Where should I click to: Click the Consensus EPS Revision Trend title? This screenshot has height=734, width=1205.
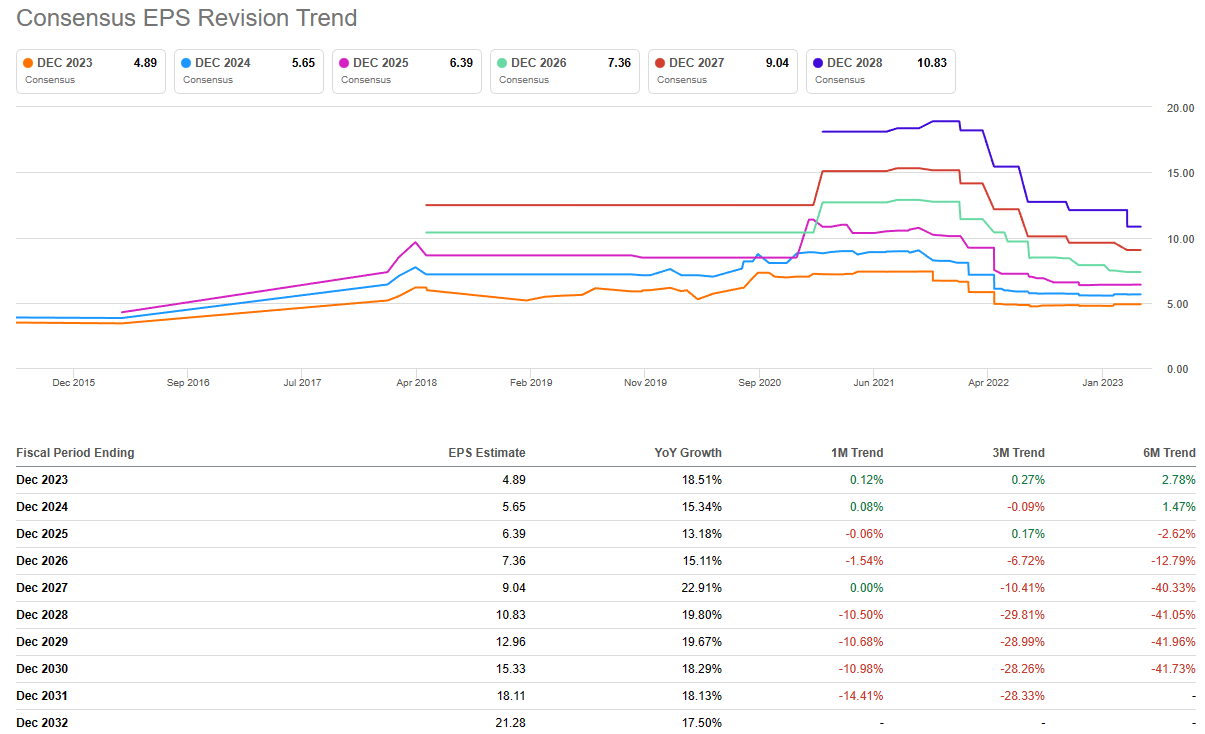[187, 18]
